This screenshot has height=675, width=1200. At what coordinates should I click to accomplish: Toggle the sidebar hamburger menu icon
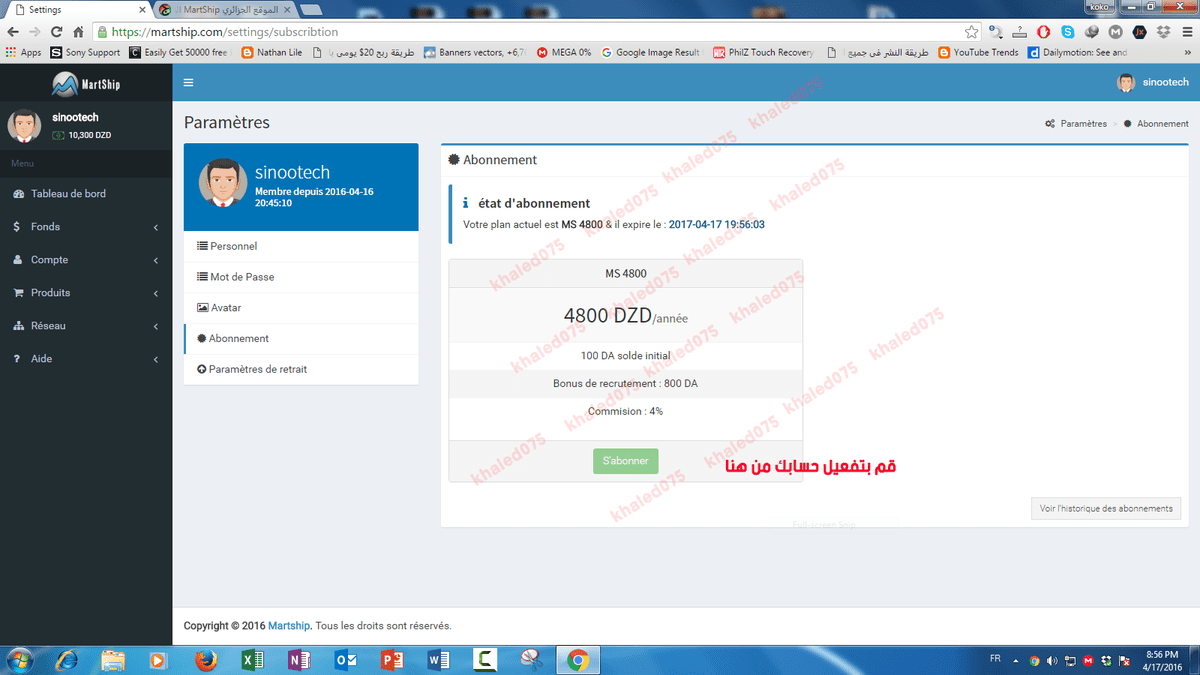click(x=188, y=83)
